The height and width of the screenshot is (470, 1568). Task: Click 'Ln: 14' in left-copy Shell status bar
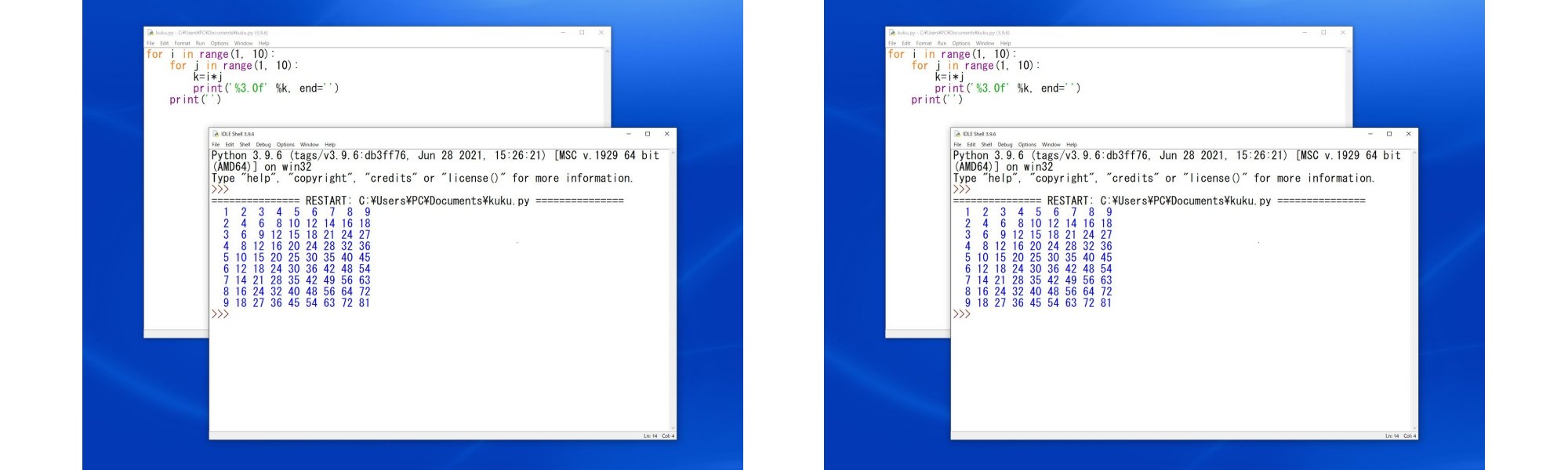(x=651, y=436)
